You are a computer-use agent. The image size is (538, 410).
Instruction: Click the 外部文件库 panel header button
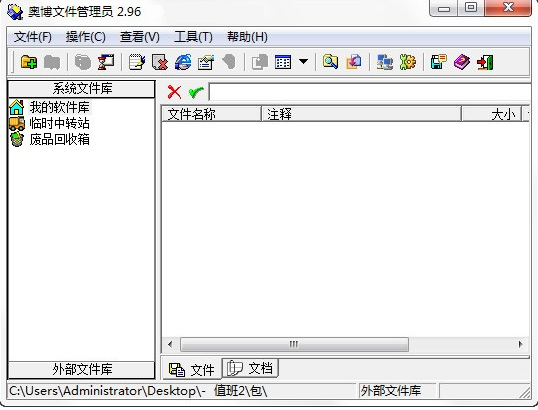(x=82, y=370)
